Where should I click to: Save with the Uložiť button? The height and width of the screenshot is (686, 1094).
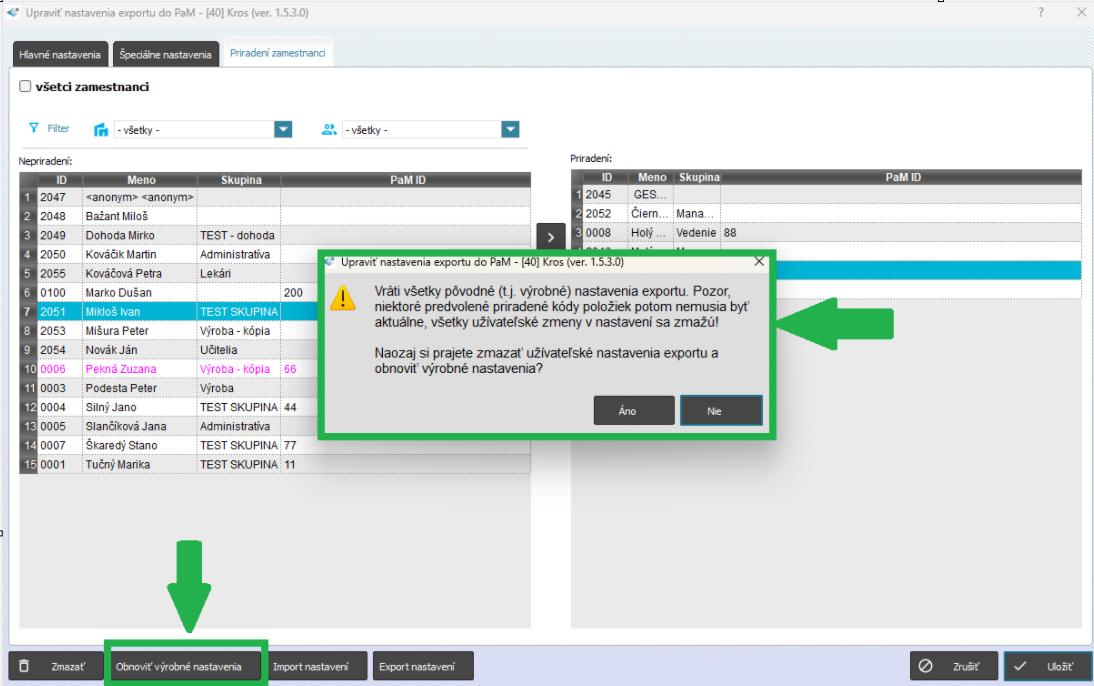coord(1046,666)
